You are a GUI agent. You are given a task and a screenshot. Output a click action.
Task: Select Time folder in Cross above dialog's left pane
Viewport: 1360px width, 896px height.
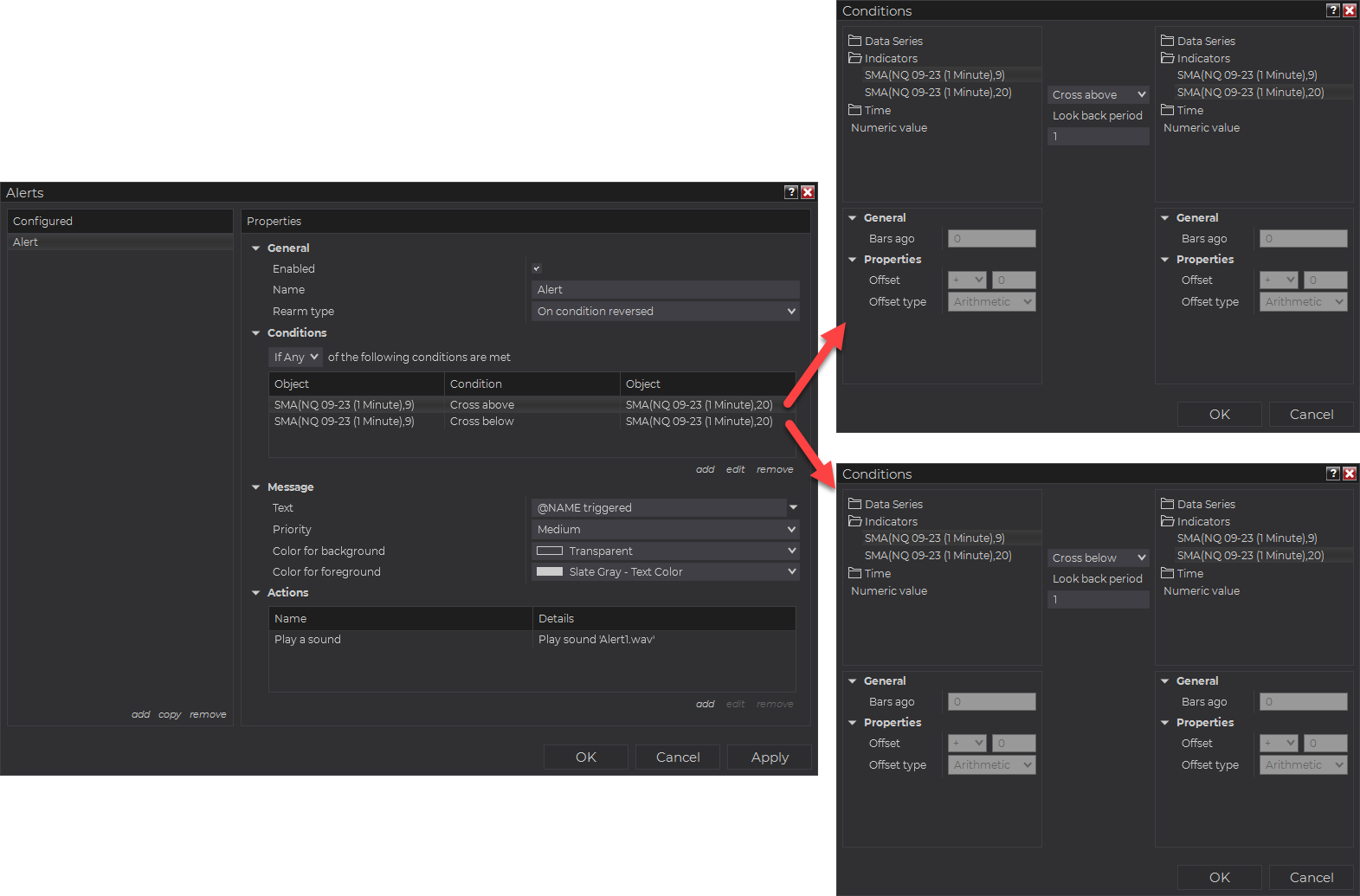[x=870, y=110]
